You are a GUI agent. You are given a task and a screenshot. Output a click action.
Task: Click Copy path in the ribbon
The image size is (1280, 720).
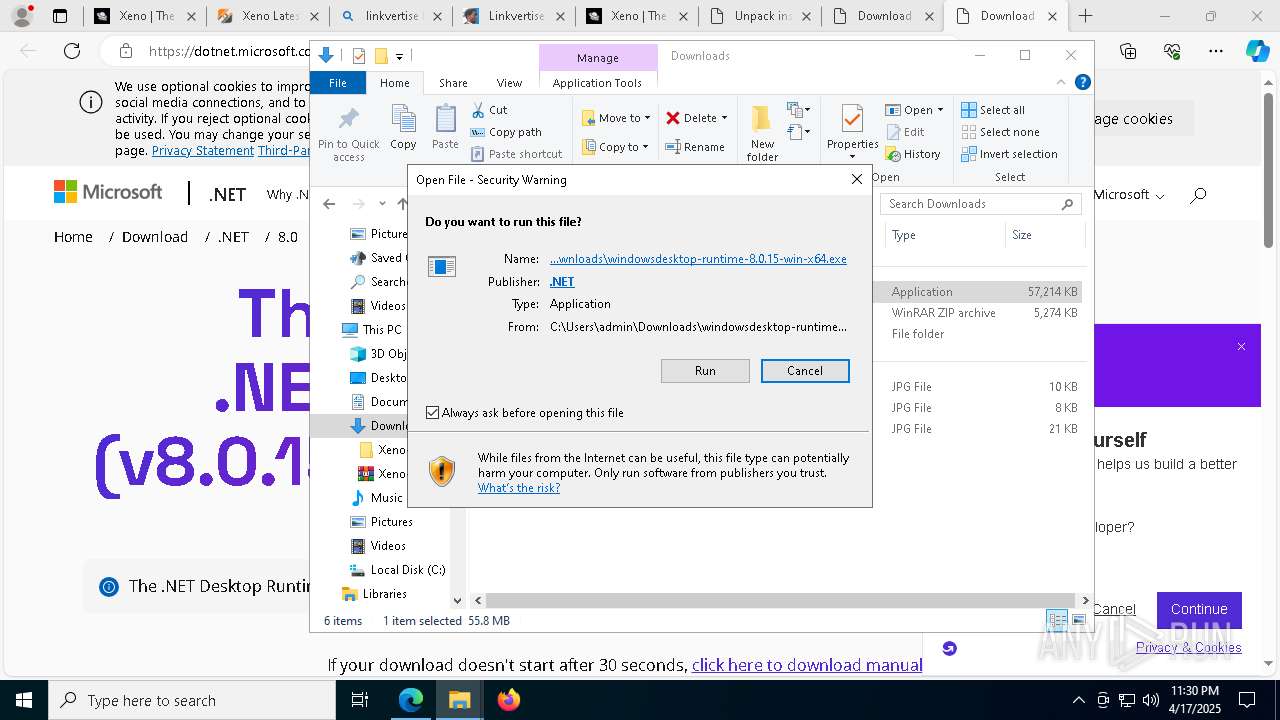click(x=505, y=132)
